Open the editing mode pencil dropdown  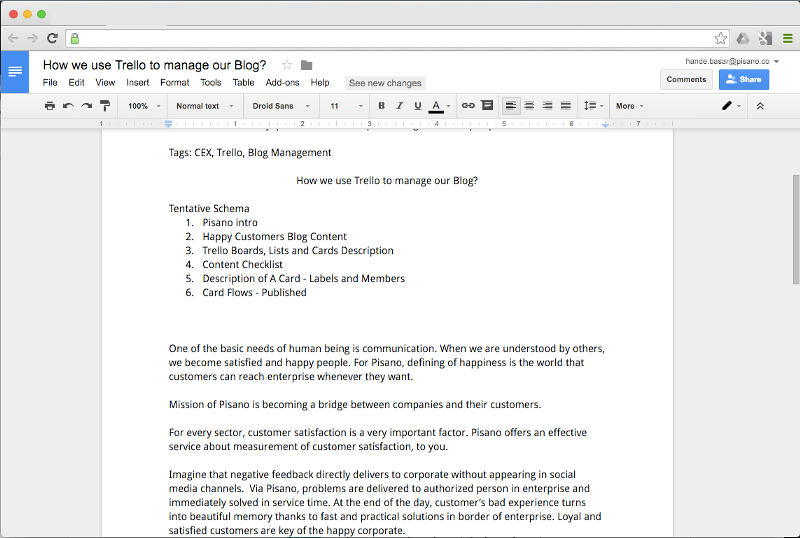tap(731, 106)
